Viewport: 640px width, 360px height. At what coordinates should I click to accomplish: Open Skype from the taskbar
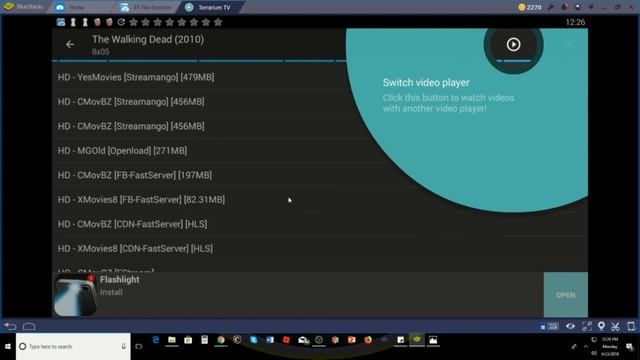[253, 340]
